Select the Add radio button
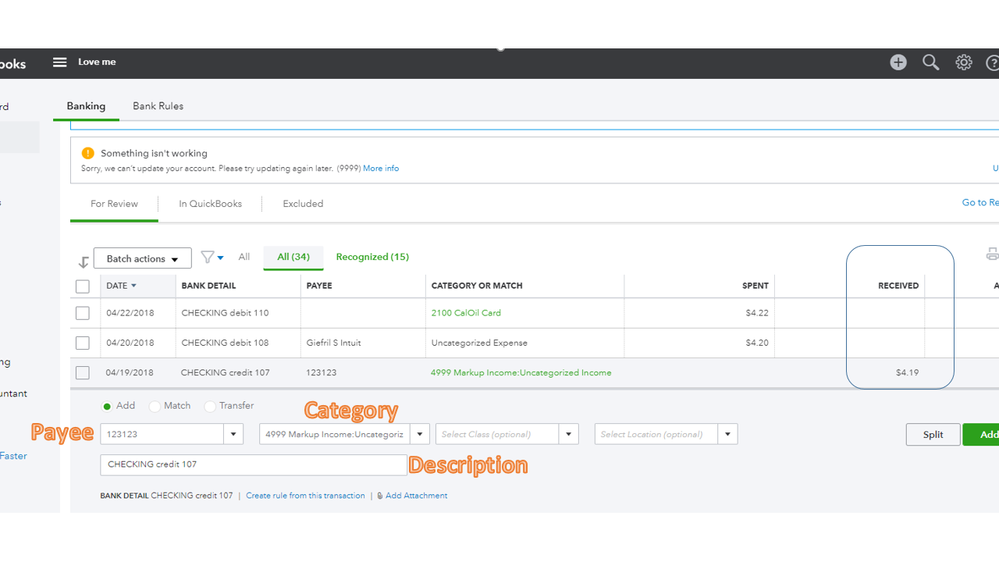 107,406
